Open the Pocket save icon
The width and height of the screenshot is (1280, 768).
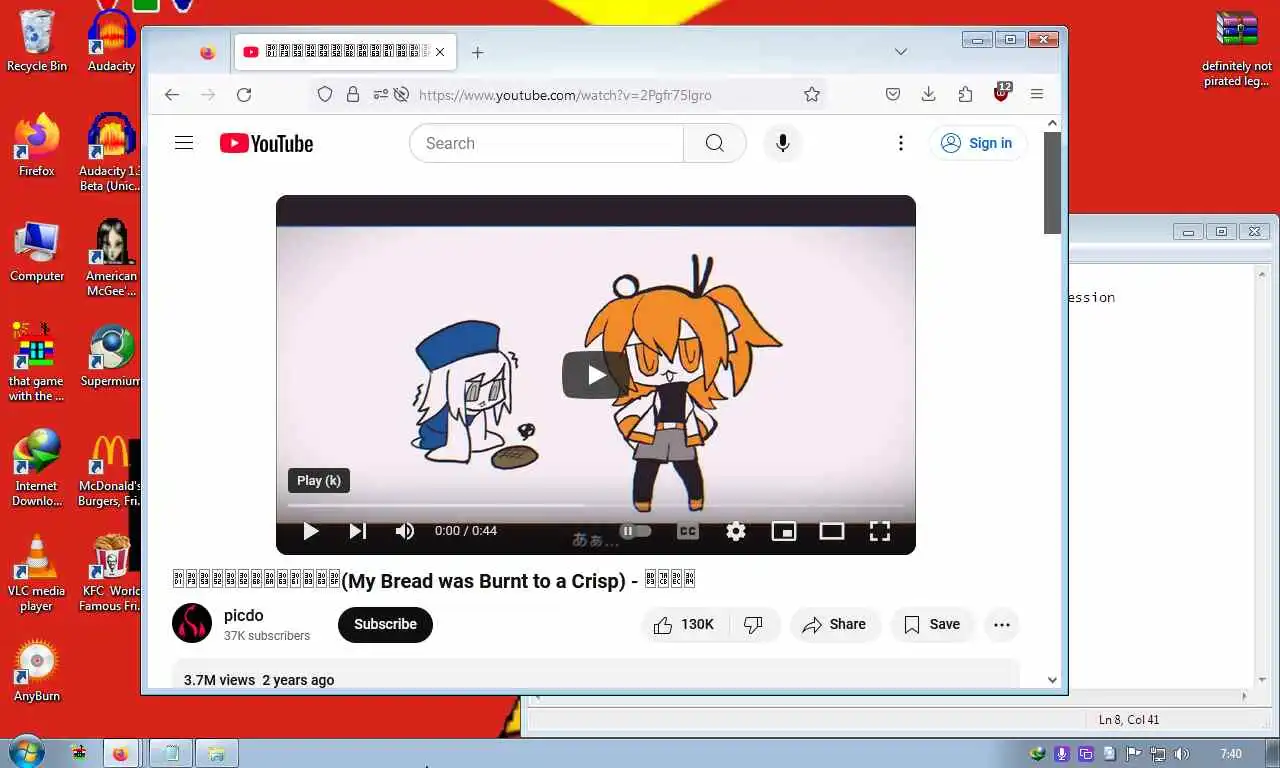click(x=893, y=95)
